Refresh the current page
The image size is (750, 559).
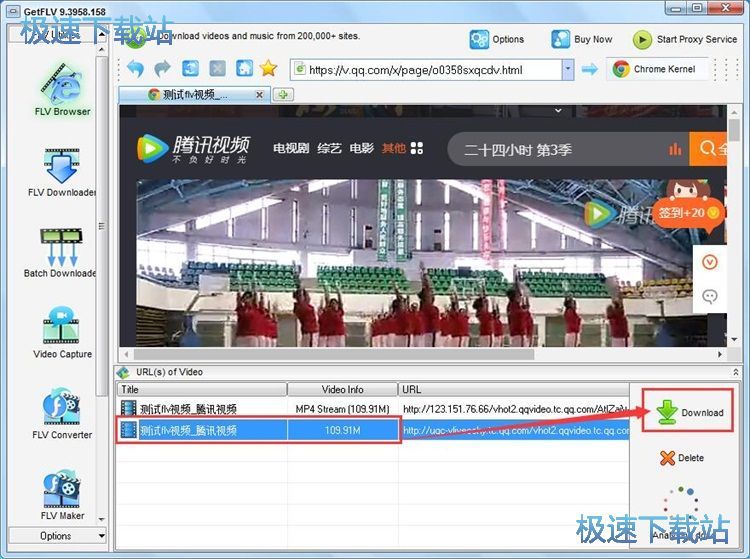(x=190, y=69)
